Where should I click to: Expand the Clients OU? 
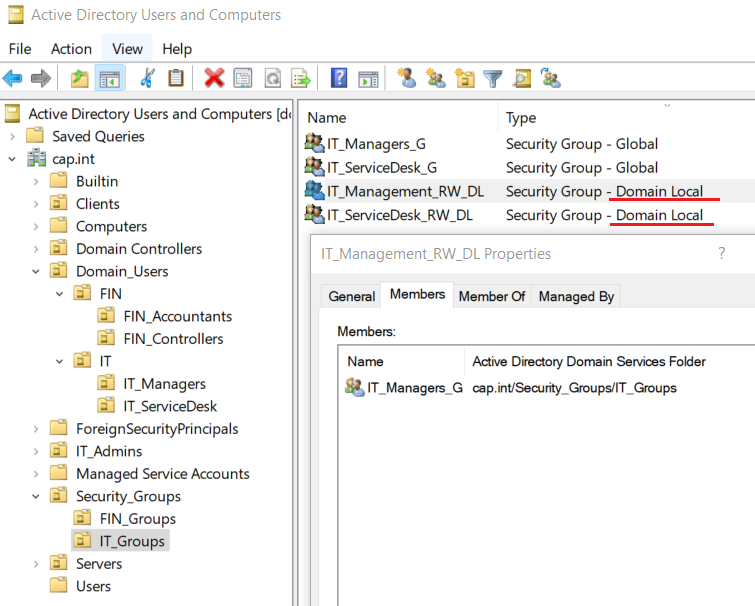pyautogui.click(x=36, y=204)
